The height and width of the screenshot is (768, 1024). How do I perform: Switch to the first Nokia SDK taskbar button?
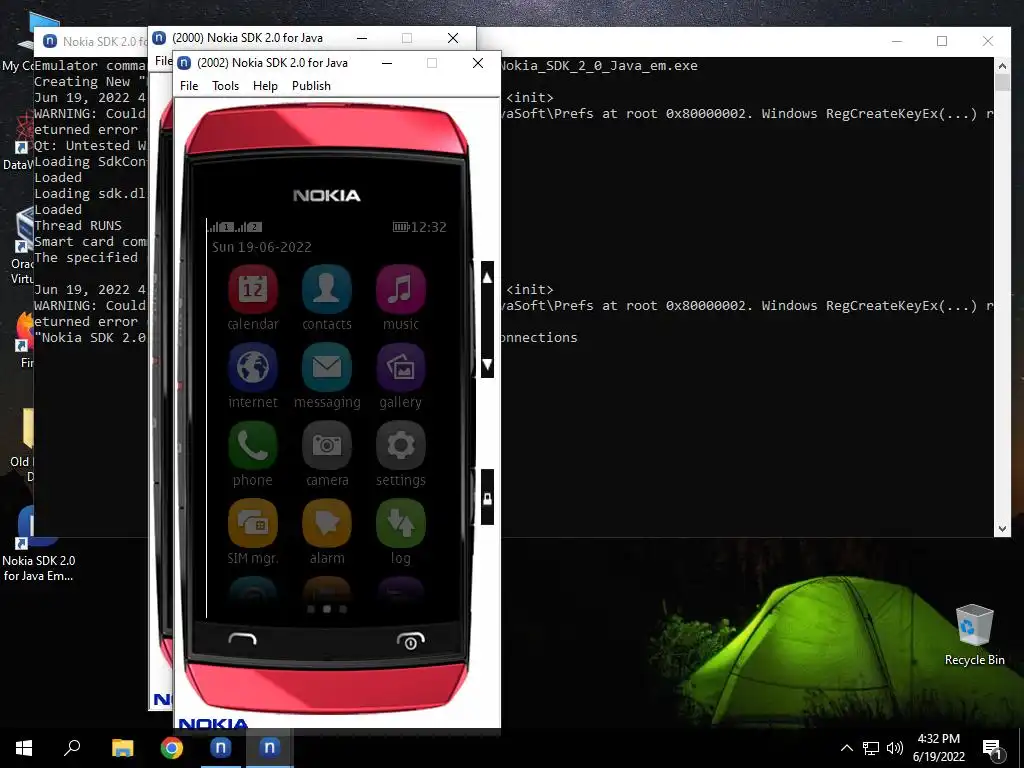coord(221,748)
